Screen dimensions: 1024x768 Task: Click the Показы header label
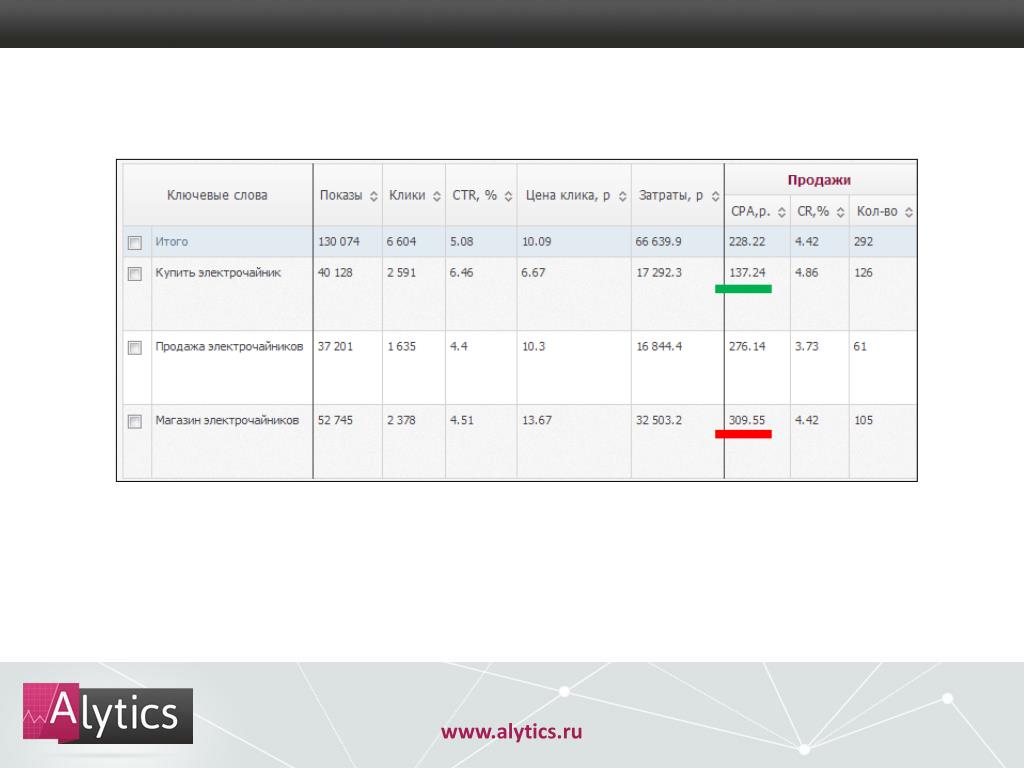(341, 195)
